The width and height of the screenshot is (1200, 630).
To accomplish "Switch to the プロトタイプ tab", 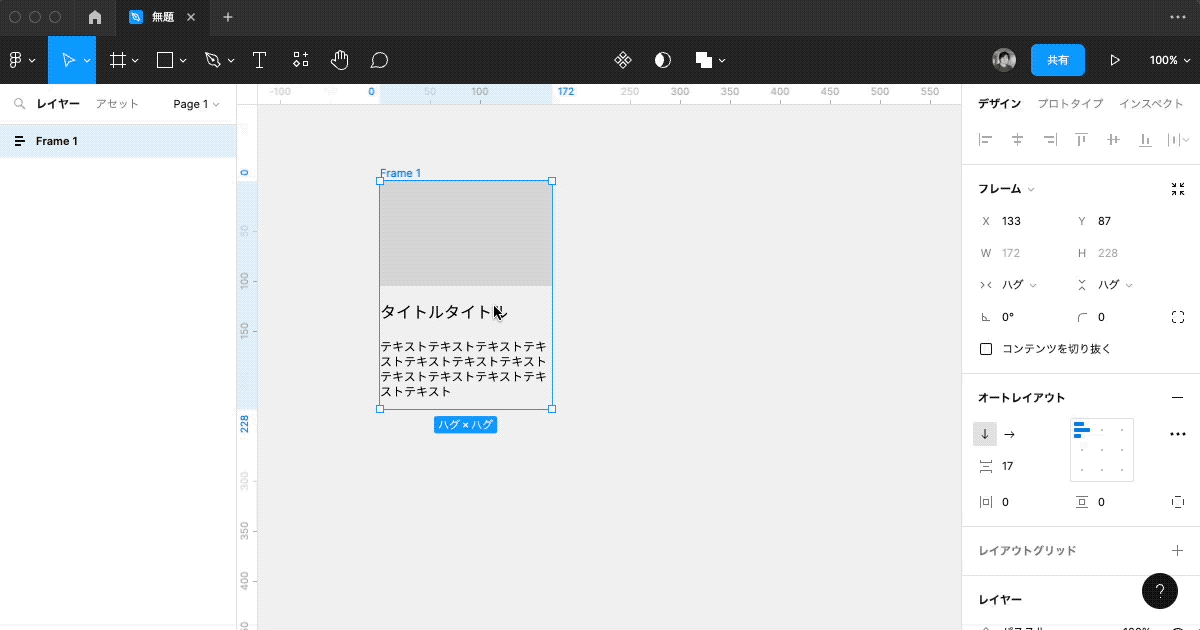I will tap(1069, 103).
